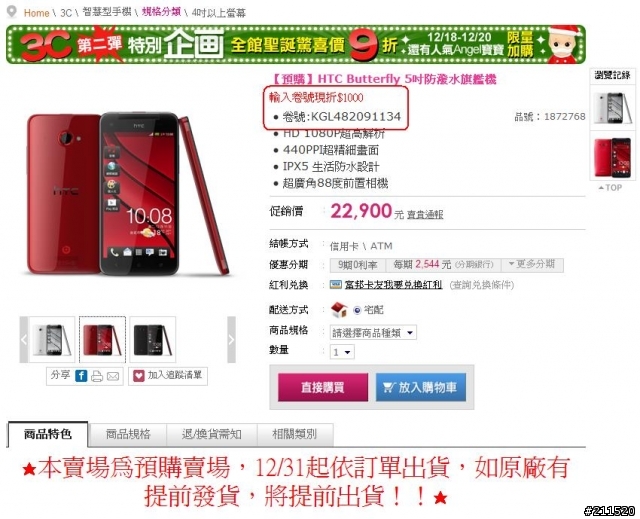640x519 pixels.
Task: Click the 放入購物車 button
Action: tap(420, 387)
